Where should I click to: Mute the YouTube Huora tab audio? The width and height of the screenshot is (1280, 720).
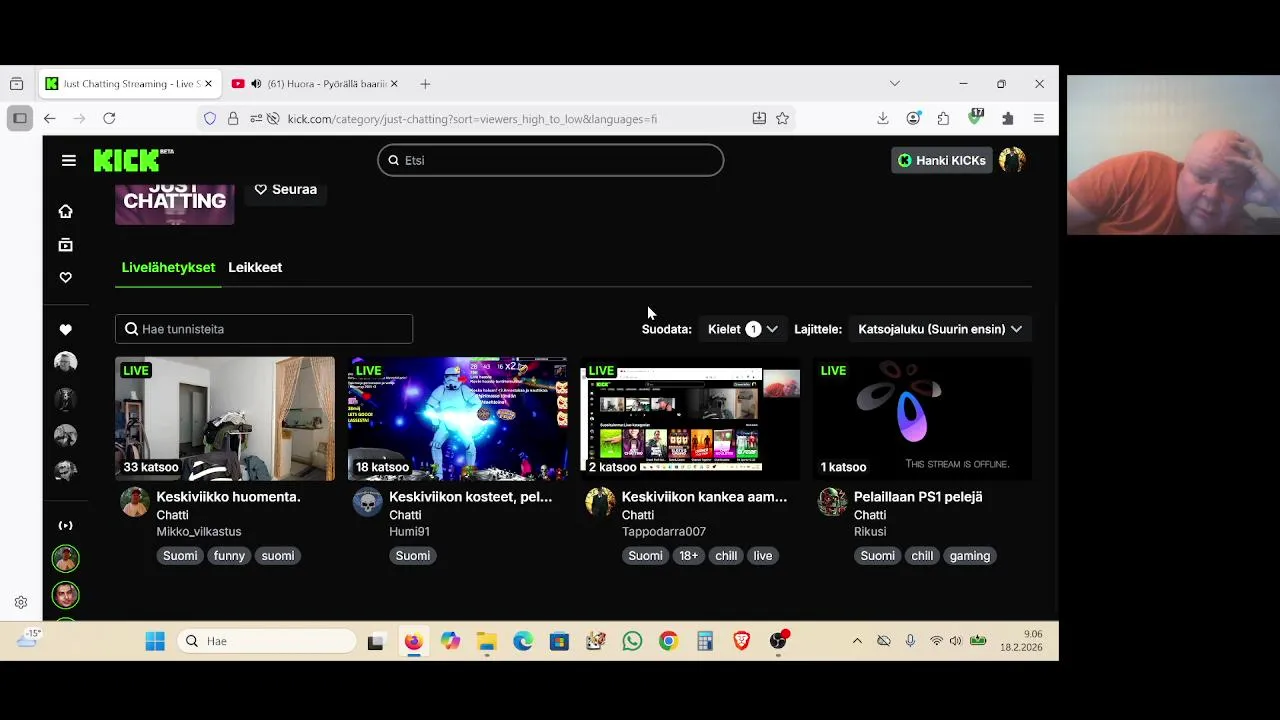256,84
